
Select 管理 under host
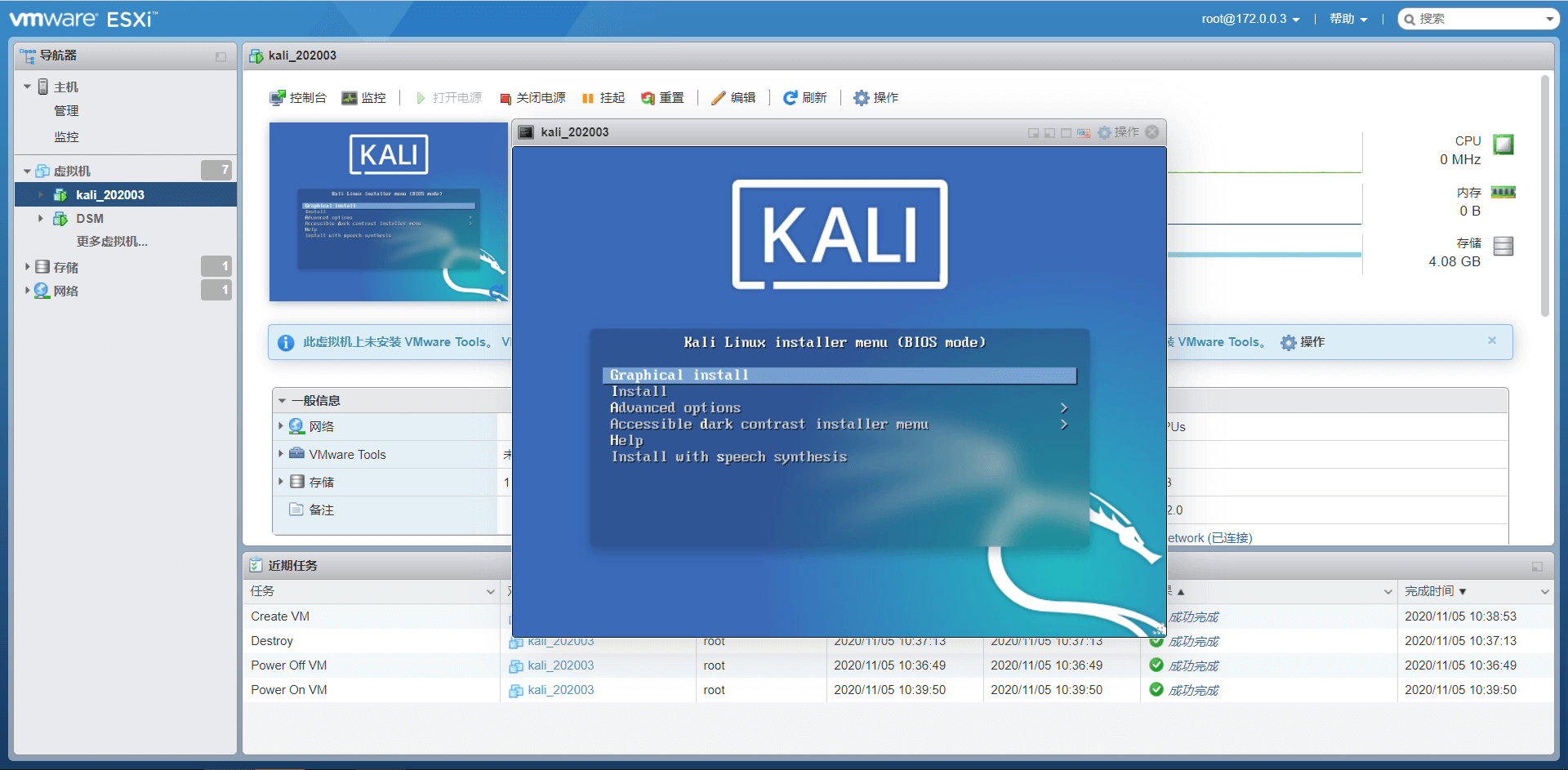click(66, 111)
